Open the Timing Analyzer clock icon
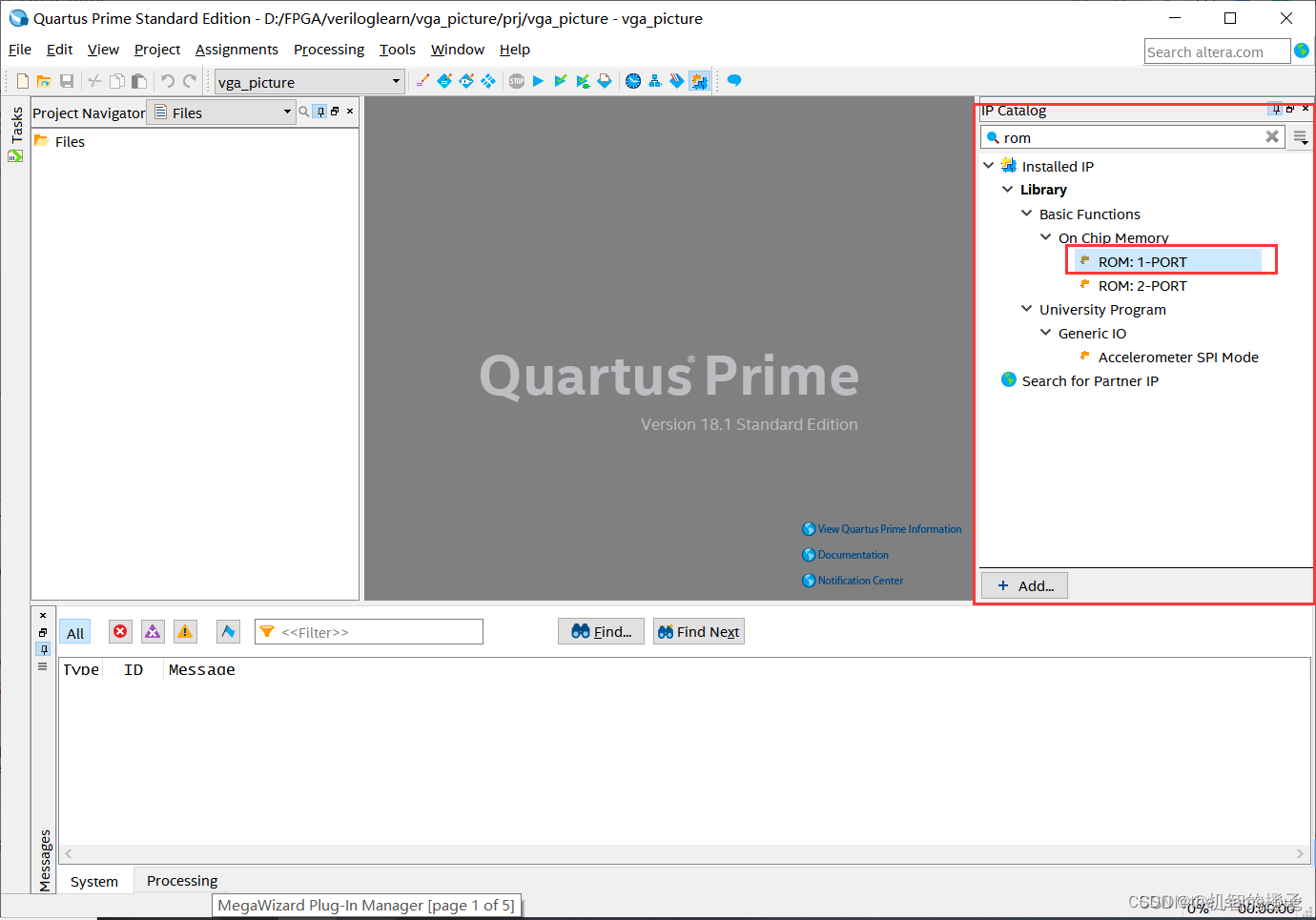The width and height of the screenshot is (1316, 920). coord(633,81)
